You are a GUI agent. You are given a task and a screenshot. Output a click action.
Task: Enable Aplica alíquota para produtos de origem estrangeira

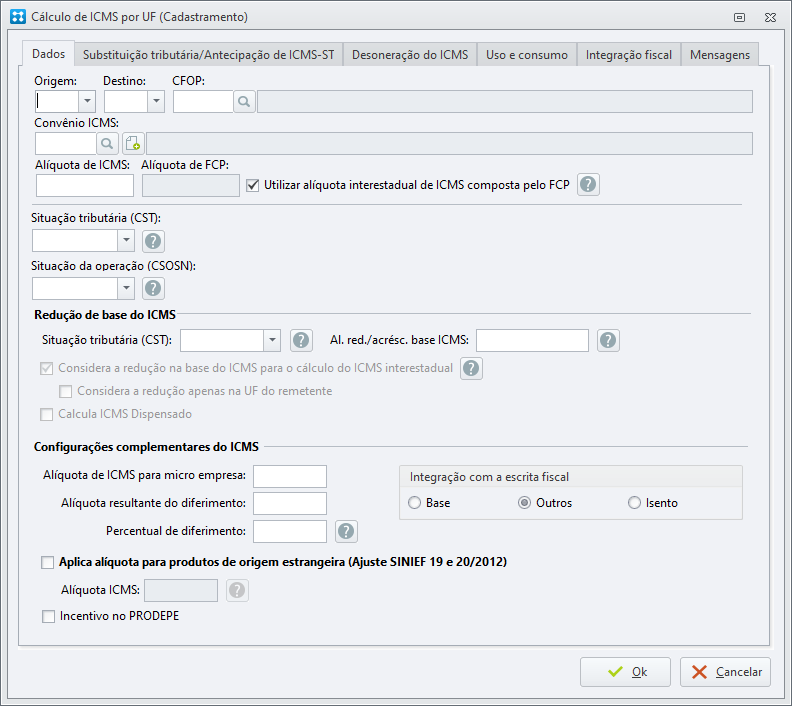tap(47, 562)
